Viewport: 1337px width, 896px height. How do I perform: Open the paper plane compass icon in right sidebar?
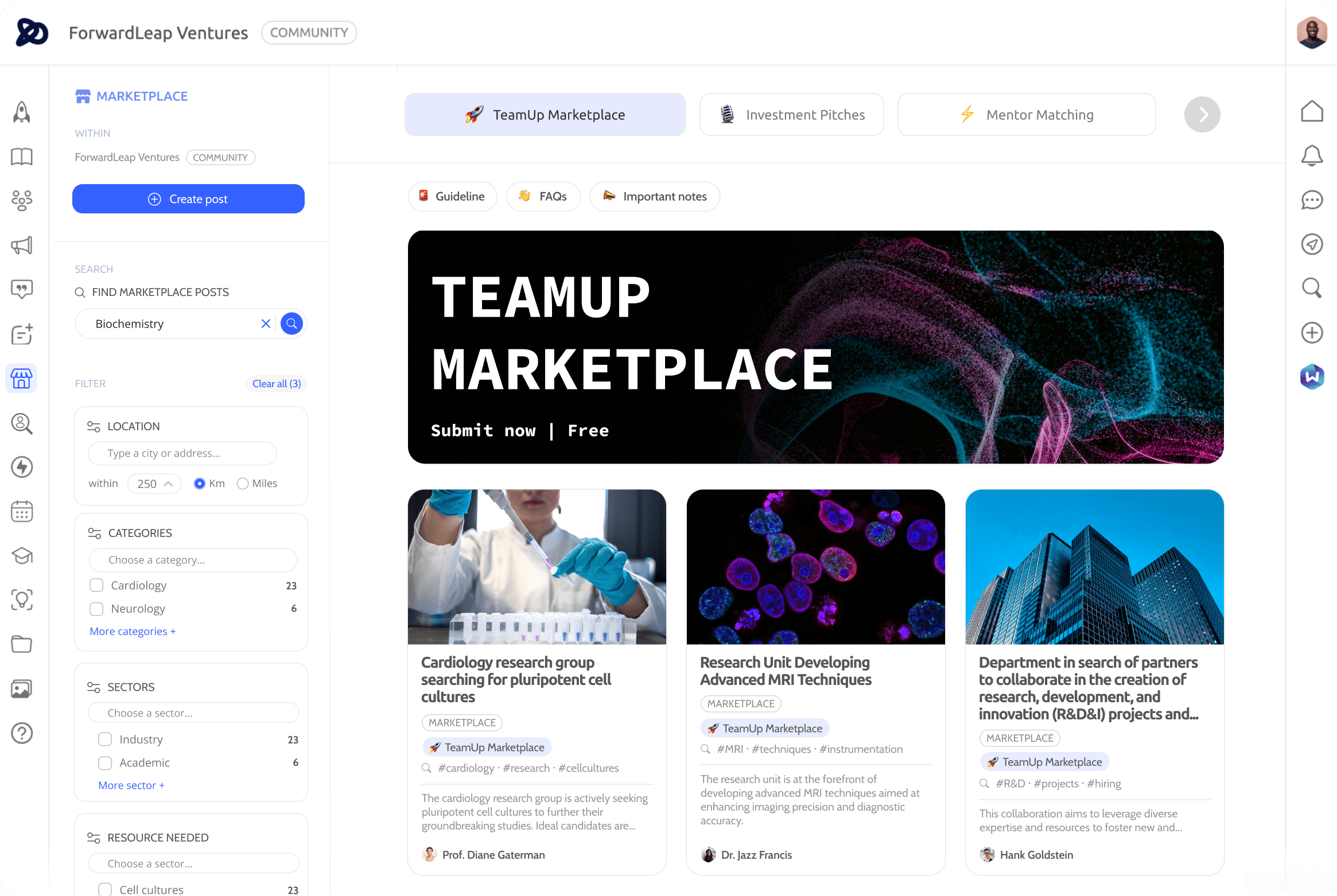click(x=1312, y=244)
